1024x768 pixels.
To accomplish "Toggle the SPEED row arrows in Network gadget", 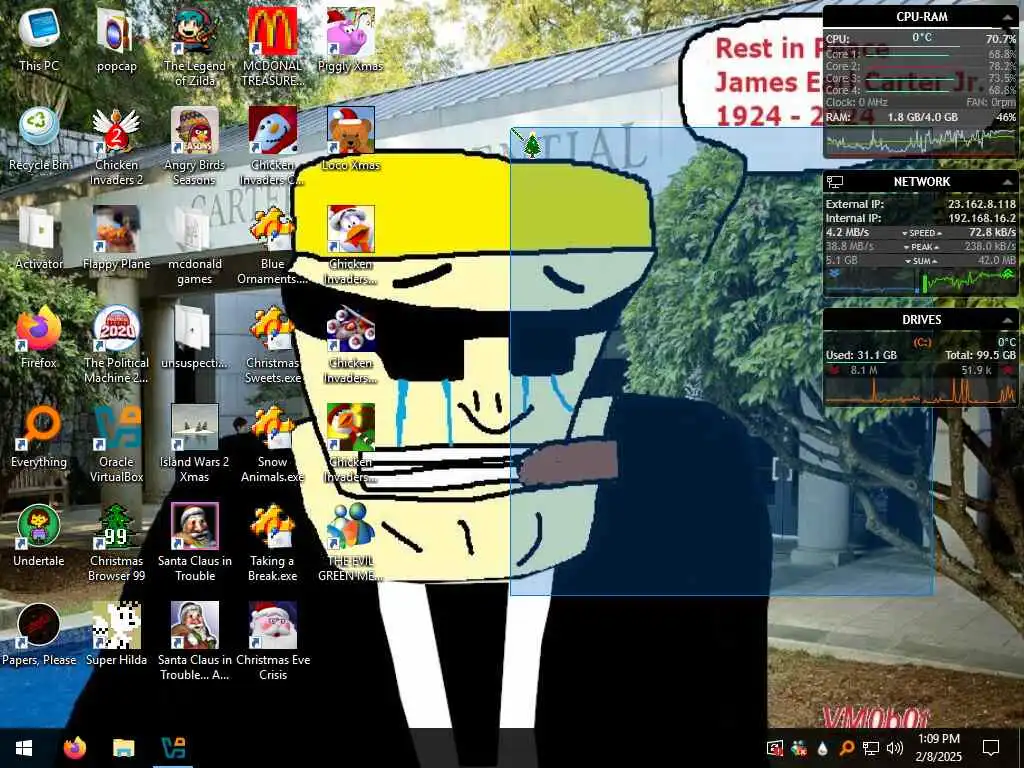I will tap(921, 232).
